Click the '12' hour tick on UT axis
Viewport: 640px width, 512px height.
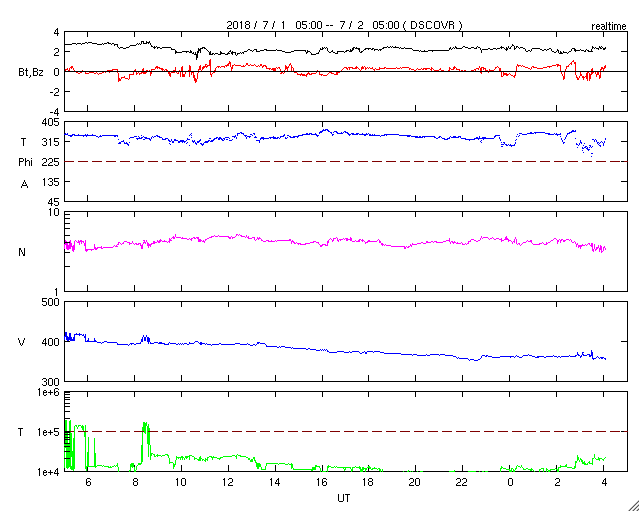pyautogui.click(x=228, y=482)
